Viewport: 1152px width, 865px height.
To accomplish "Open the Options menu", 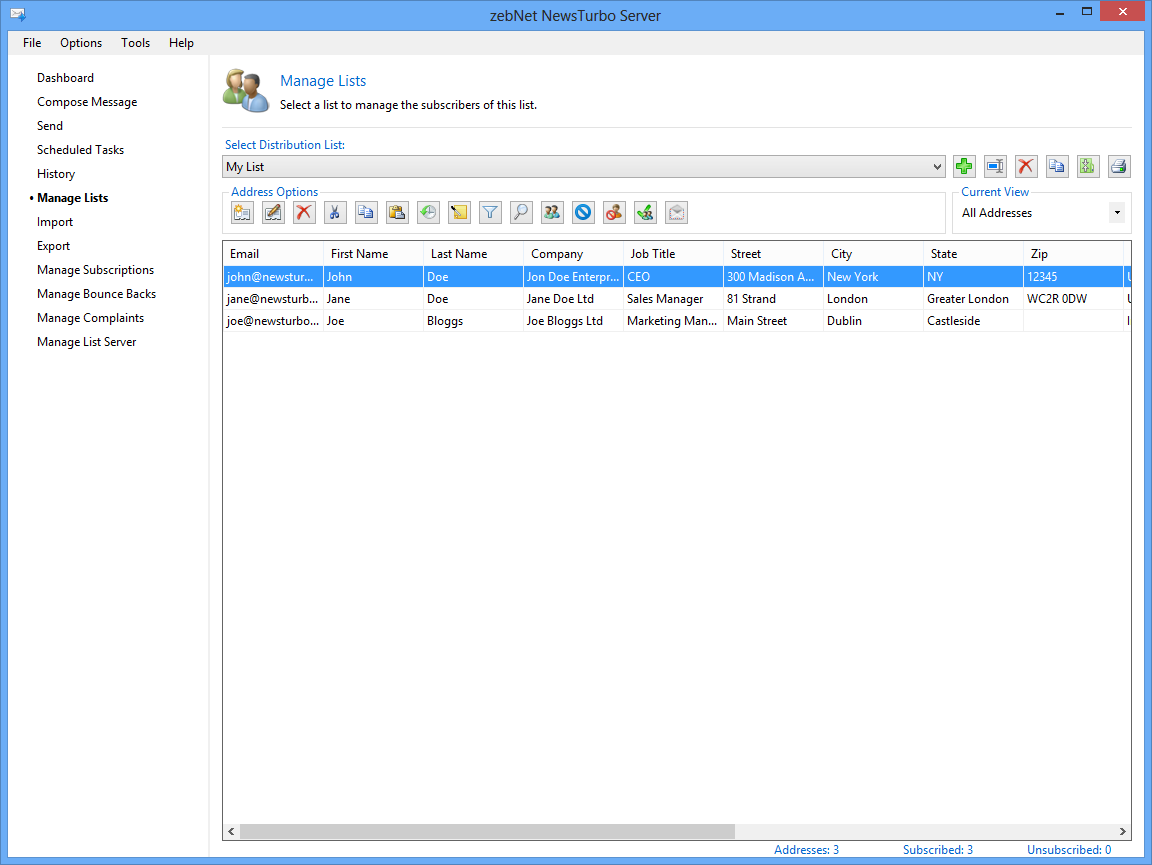I will [x=81, y=43].
